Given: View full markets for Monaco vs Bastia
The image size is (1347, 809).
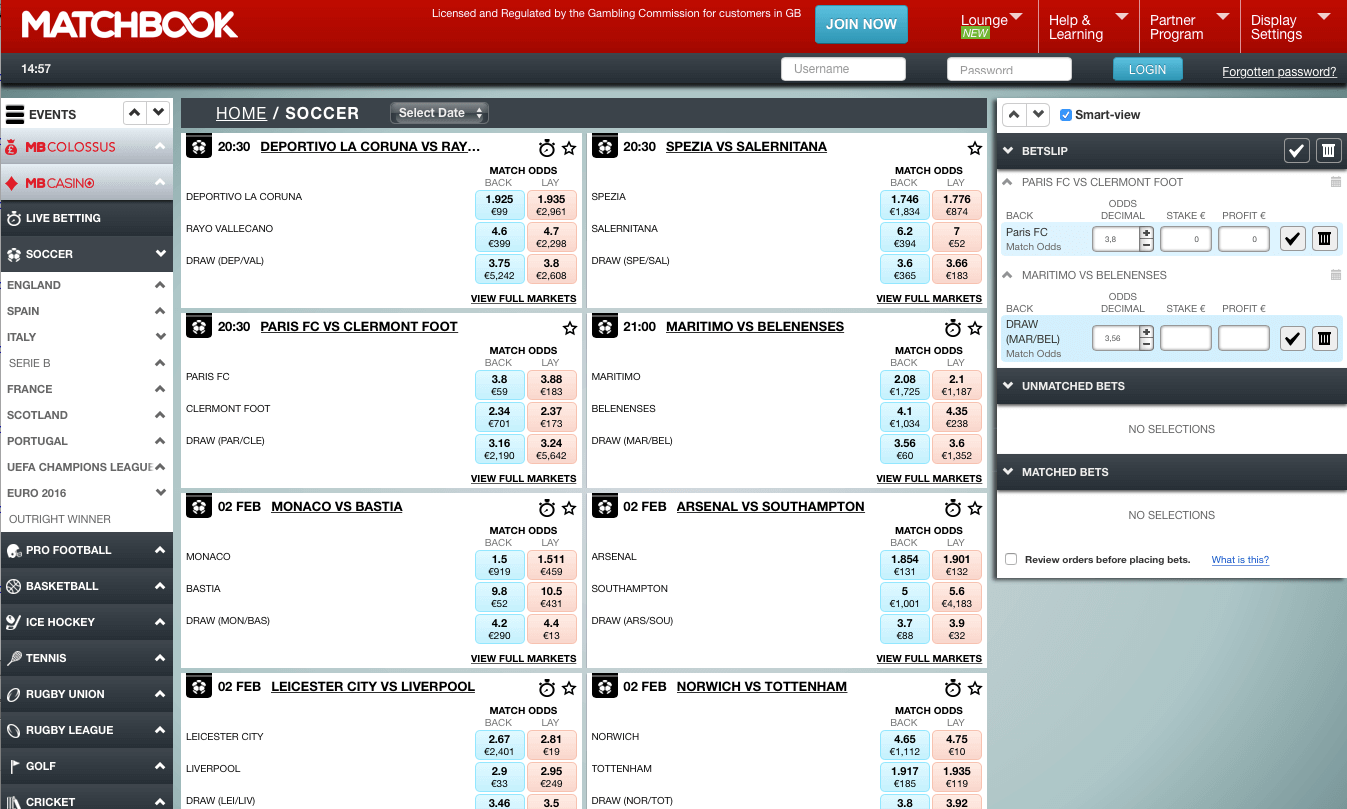Looking at the screenshot, I should (523, 658).
